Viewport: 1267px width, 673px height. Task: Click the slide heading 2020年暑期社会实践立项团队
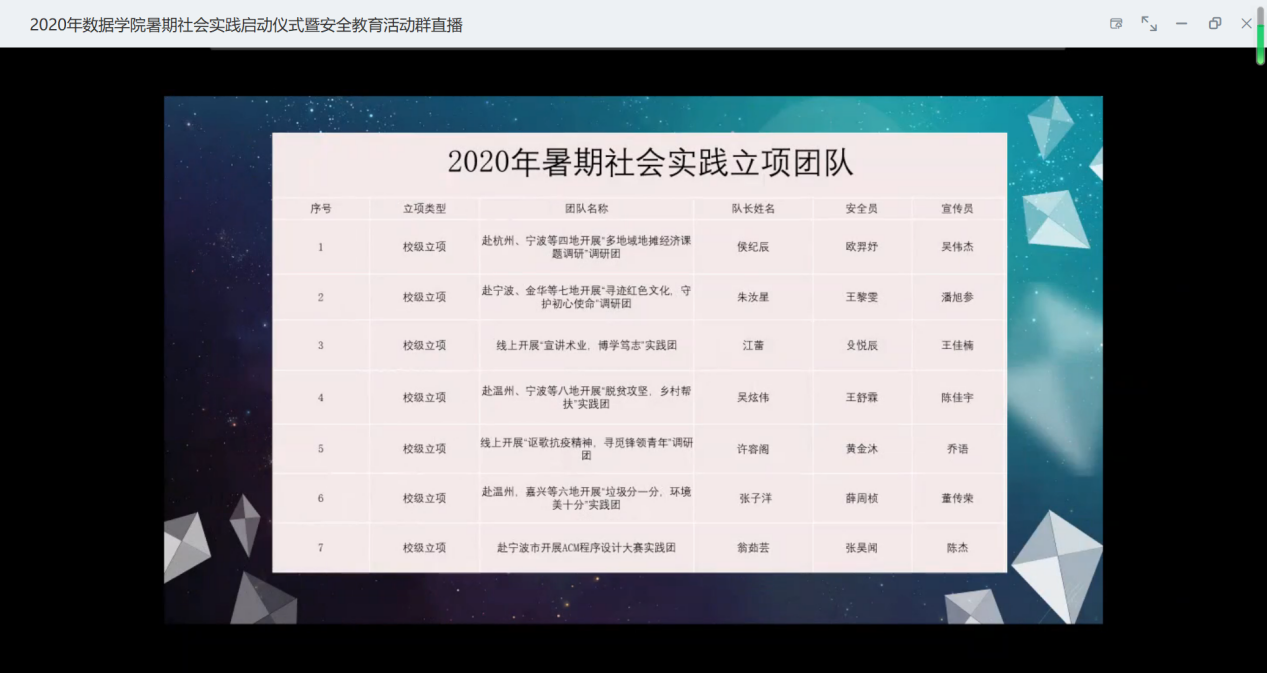(650, 163)
